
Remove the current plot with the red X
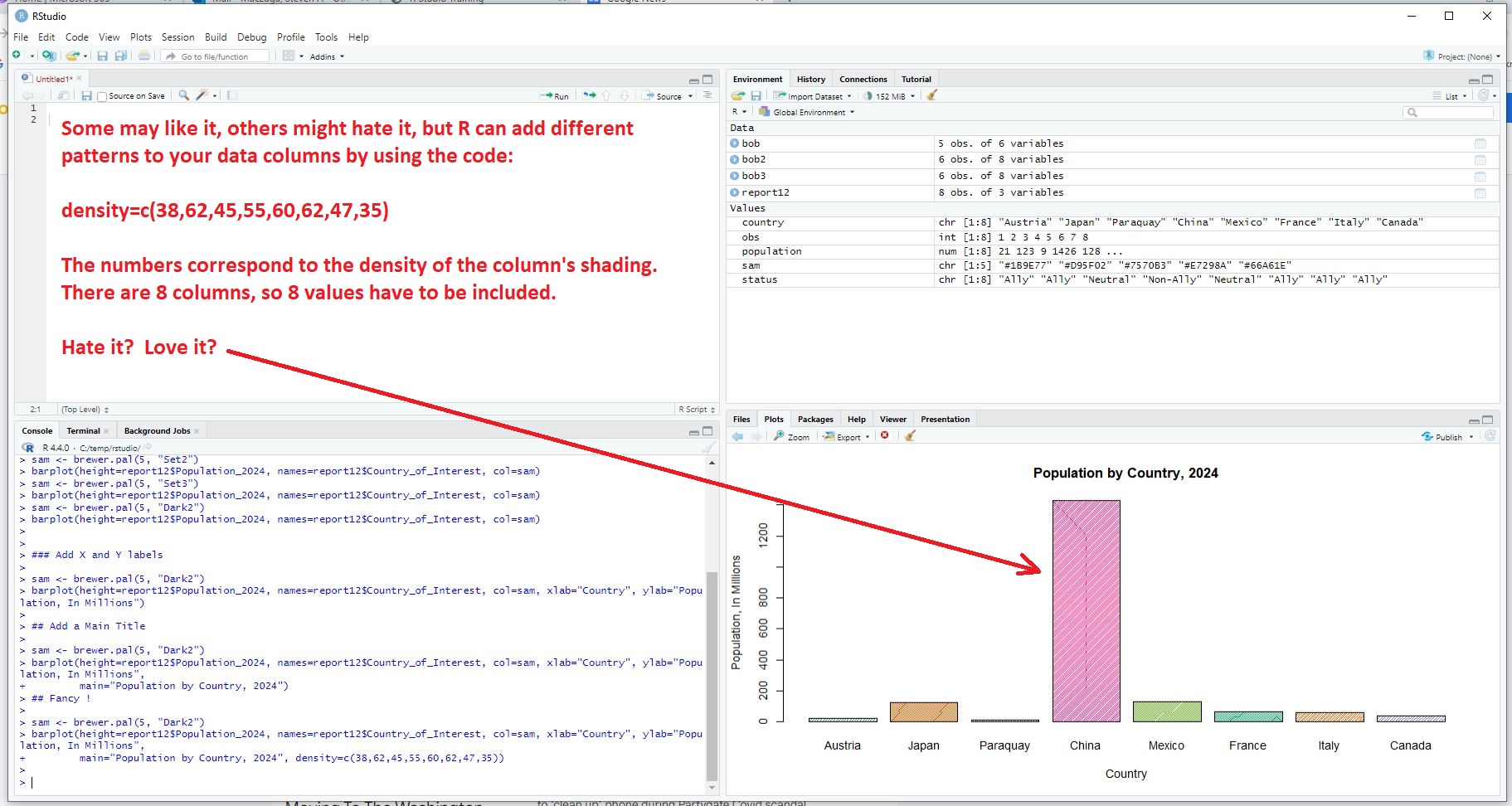tap(885, 436)
